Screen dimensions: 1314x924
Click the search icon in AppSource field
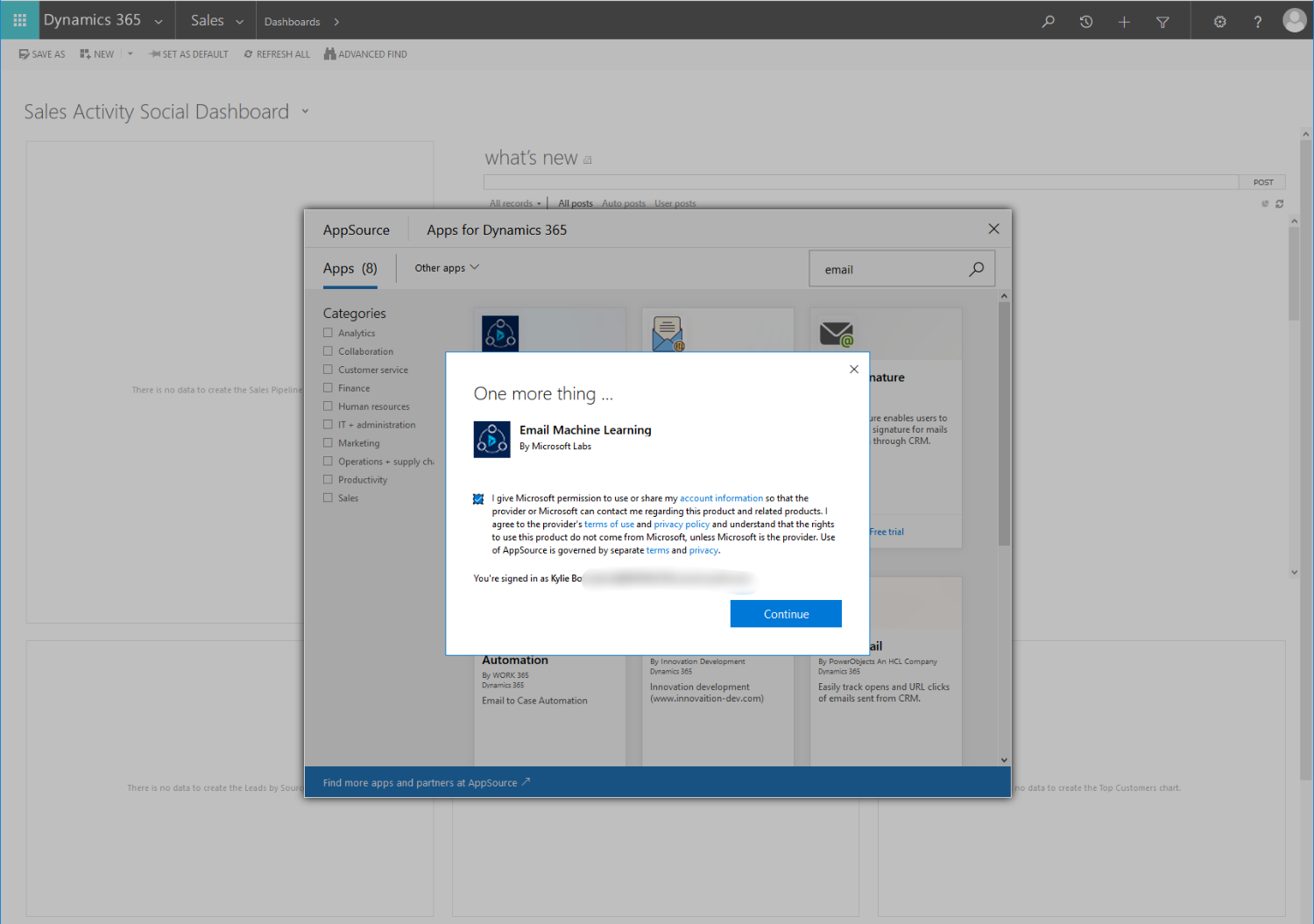click(x=977, y=269)
